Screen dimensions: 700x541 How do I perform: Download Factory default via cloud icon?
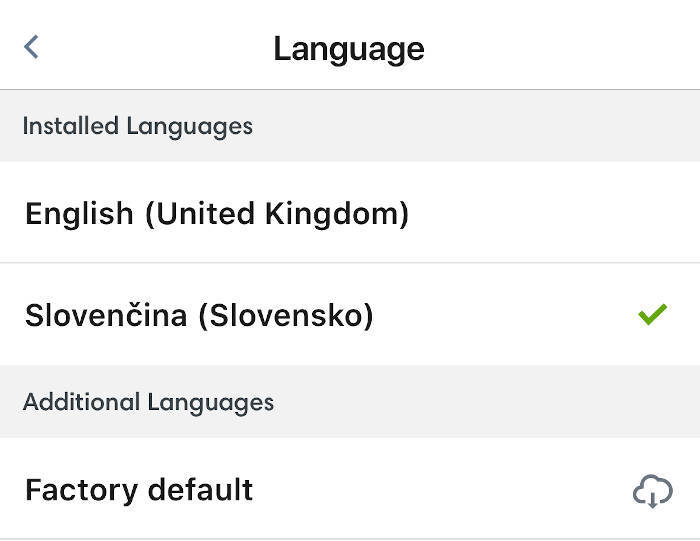[x=653, y=491]
